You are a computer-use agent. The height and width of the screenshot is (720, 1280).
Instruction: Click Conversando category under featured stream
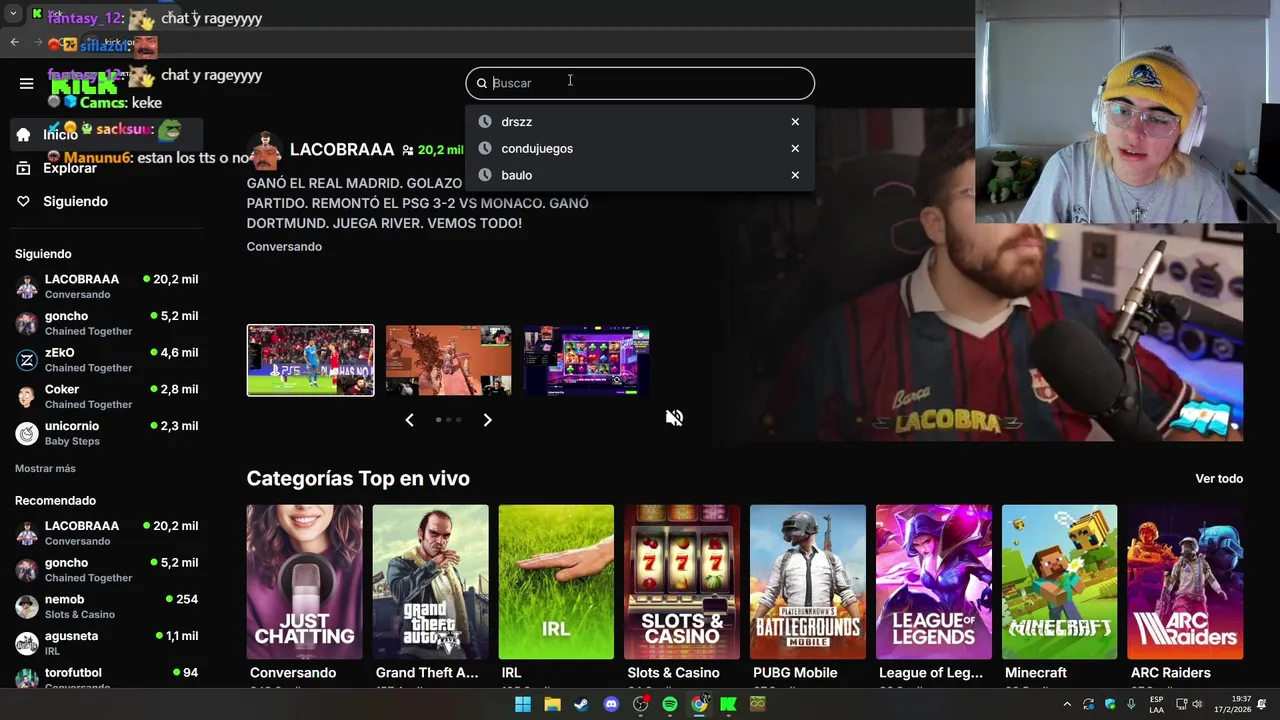pyautogui.click(x=284, y=246)
